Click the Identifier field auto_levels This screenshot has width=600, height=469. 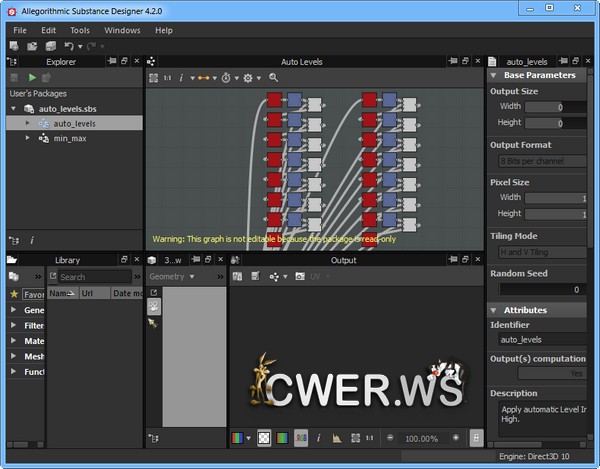[x=542, y=340]
